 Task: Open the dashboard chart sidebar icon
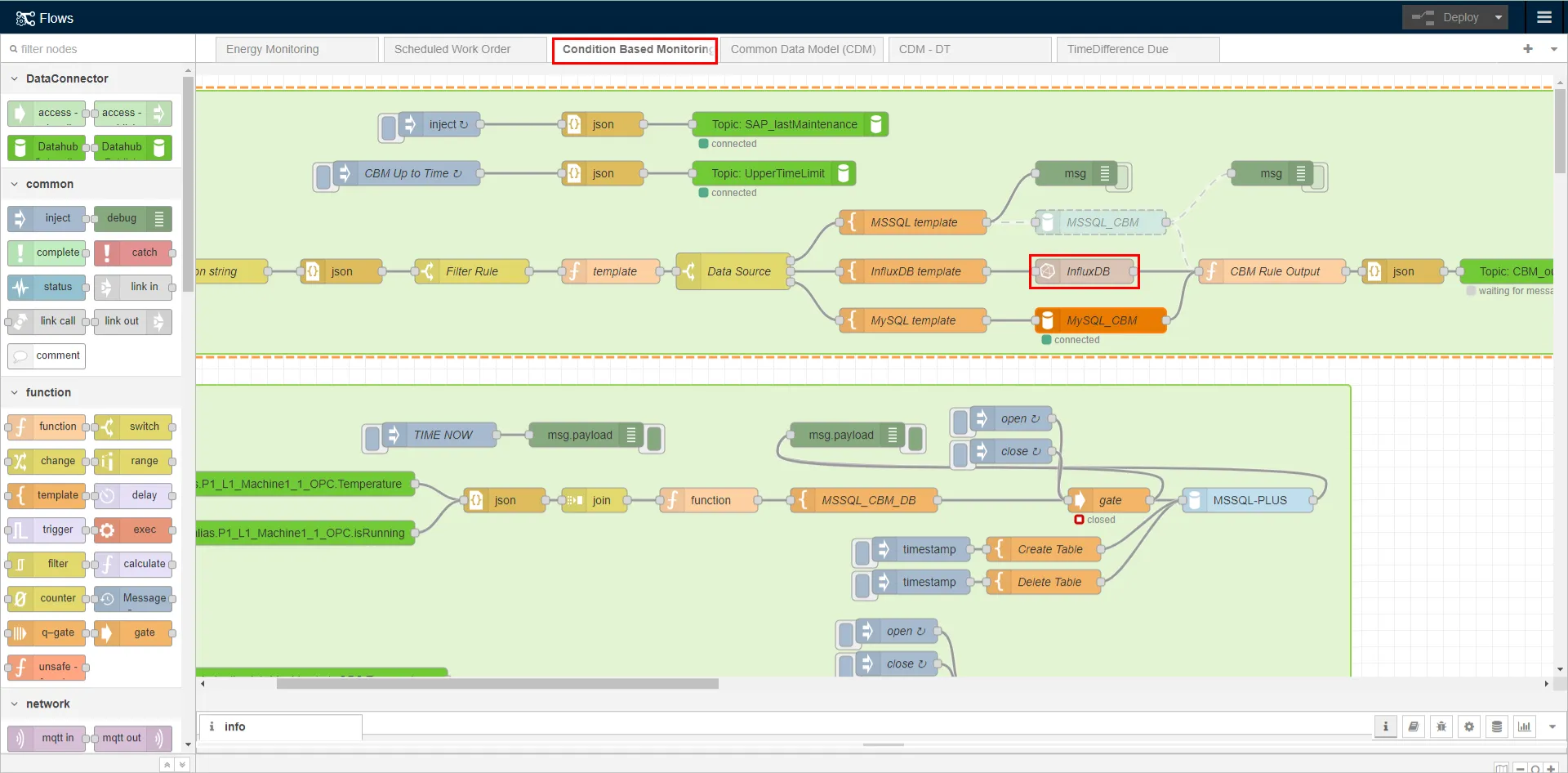pyautogui.click(x=1525, y=726)
